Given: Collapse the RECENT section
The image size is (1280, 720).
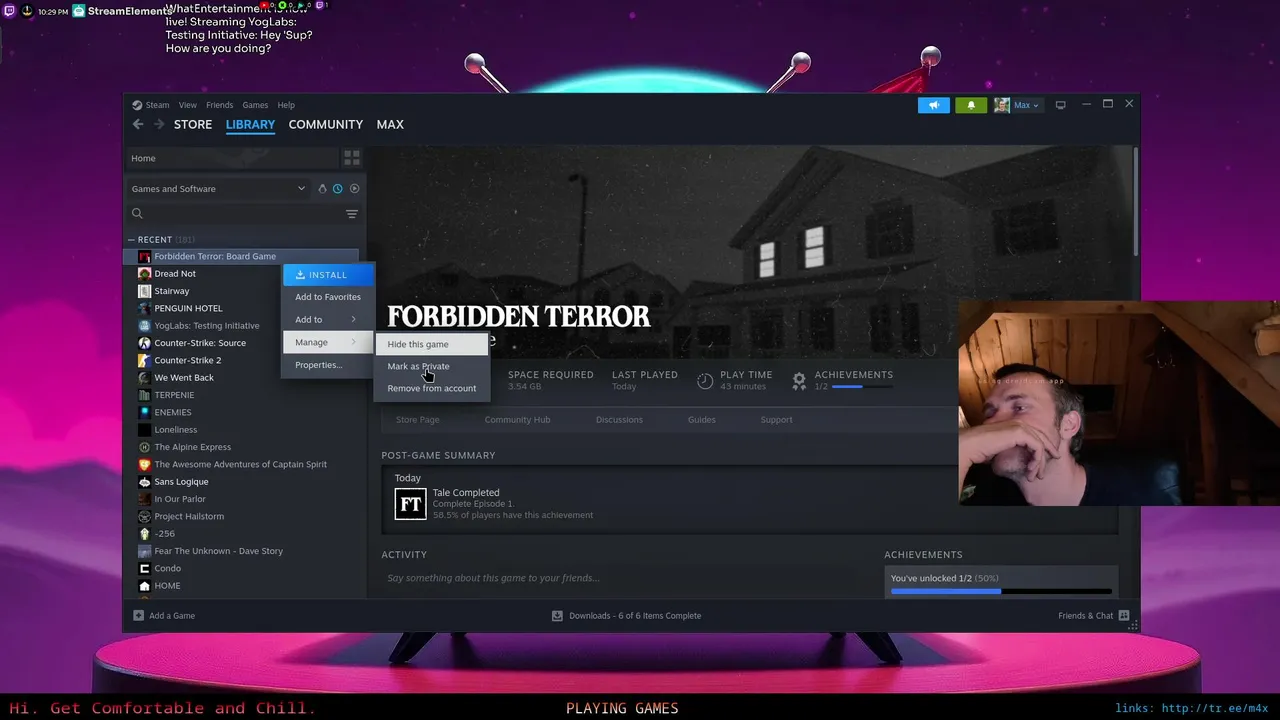Looking at the screenshot, I should (x=131, y=240).
